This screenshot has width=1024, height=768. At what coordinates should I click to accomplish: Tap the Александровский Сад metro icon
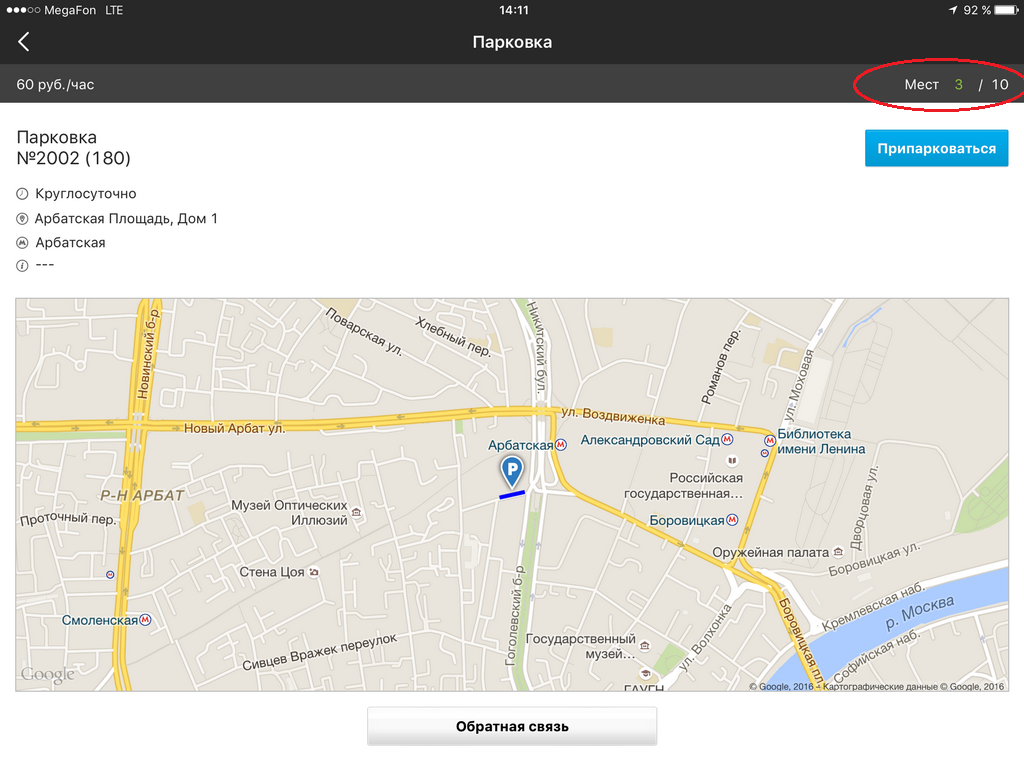click(728, 439)
